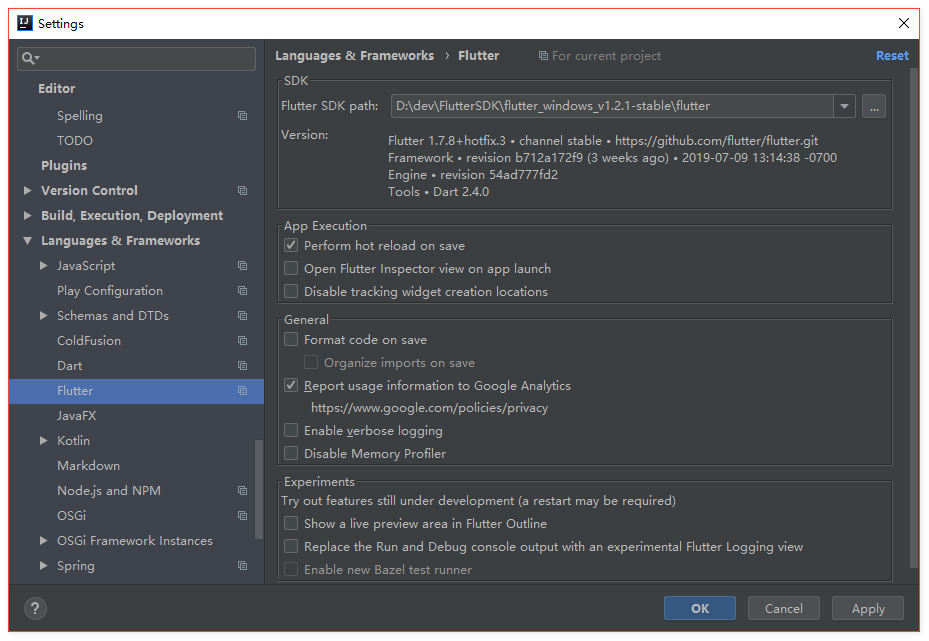This screenshot has height=641, width=929.
Task: Check Disable tracking widget creation locations
Action: point(291,291)
